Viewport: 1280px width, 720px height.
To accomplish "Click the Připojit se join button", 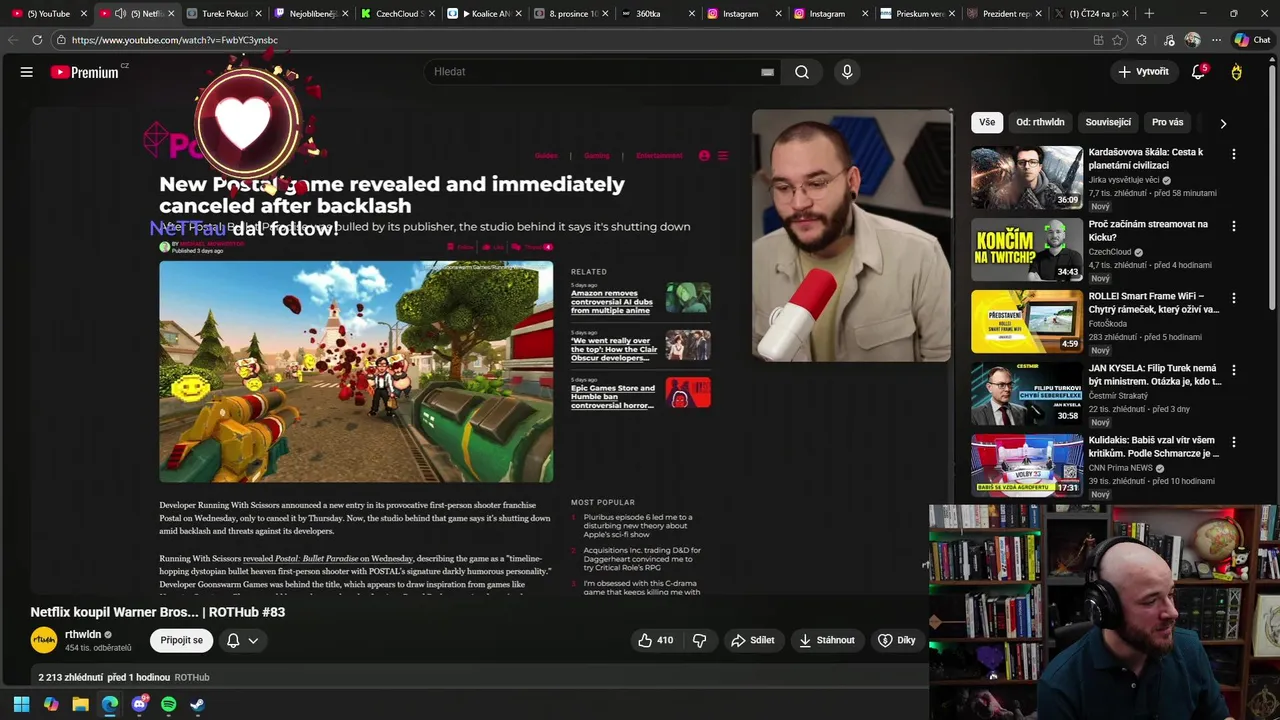I will [x=182, y=640].
